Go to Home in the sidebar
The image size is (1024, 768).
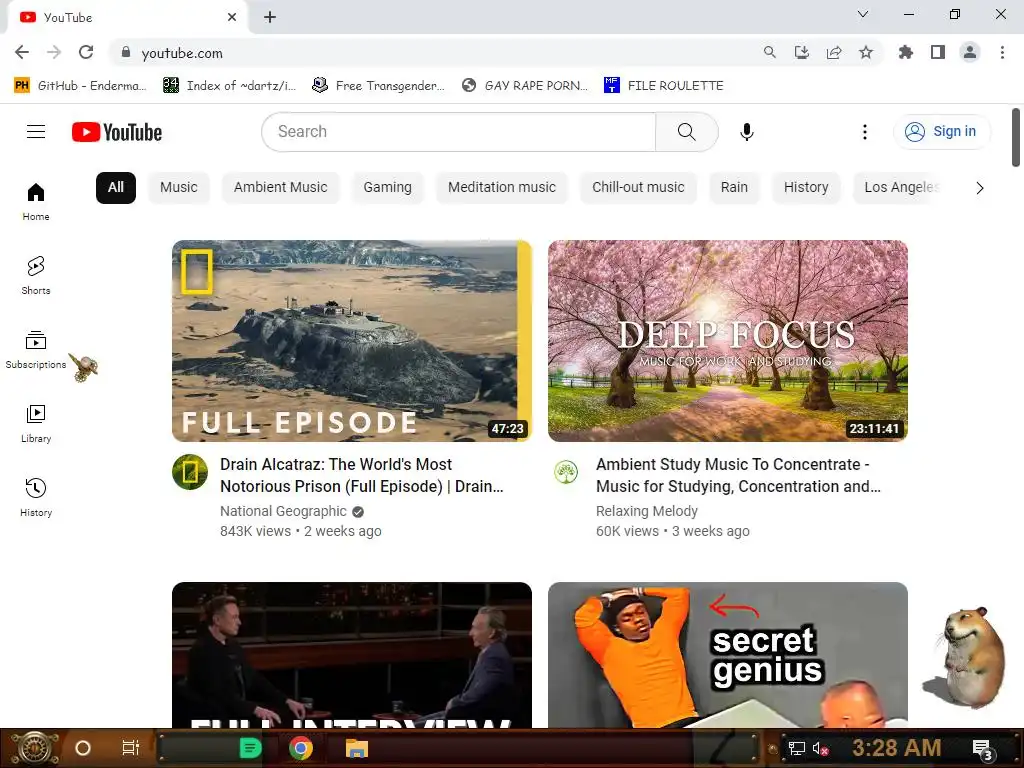(x=36, y=202)
